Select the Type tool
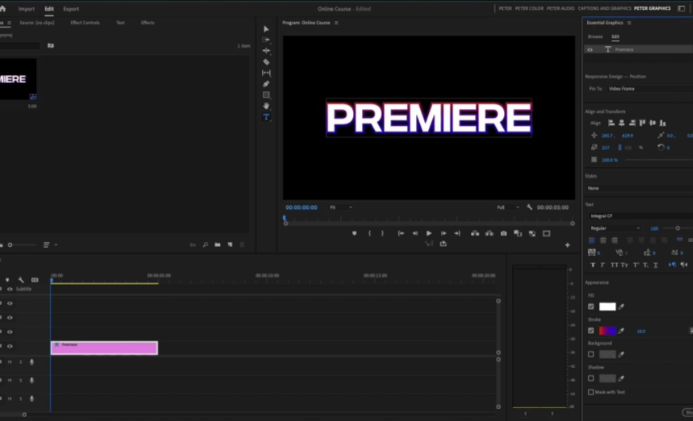This screenshot has height=421, width=693. (x=266, y=117)
